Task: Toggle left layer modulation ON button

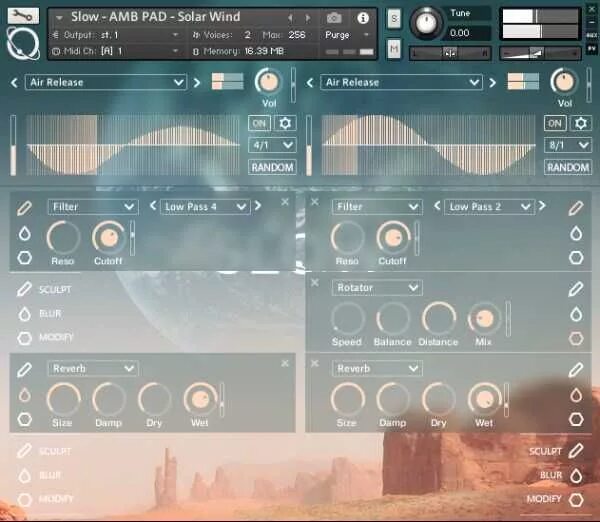Action: (259, 123)
